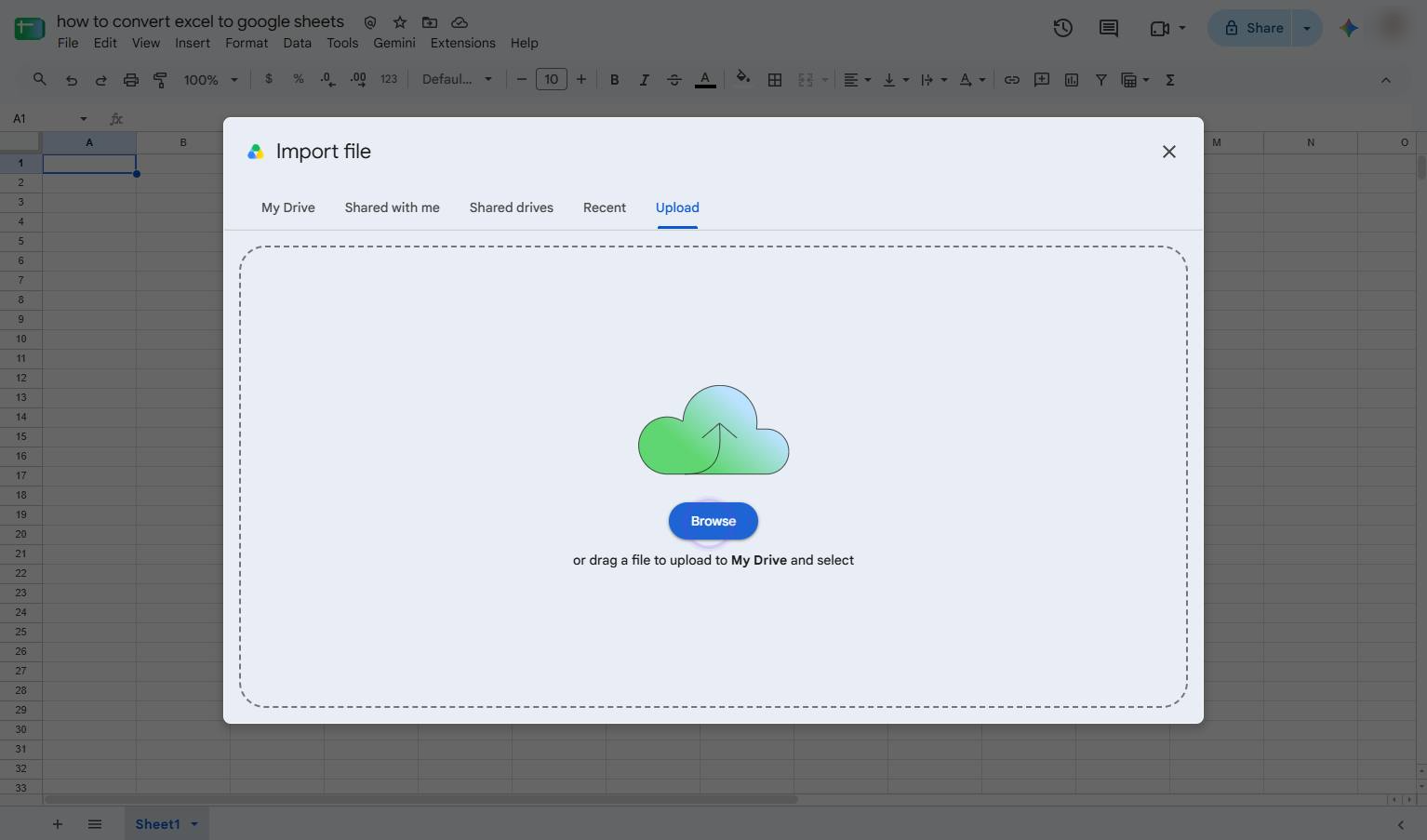This screenshot has width=1427, height=840.
Task: Collapse the toolbar with the chevron
Action: click(1386, 80)
